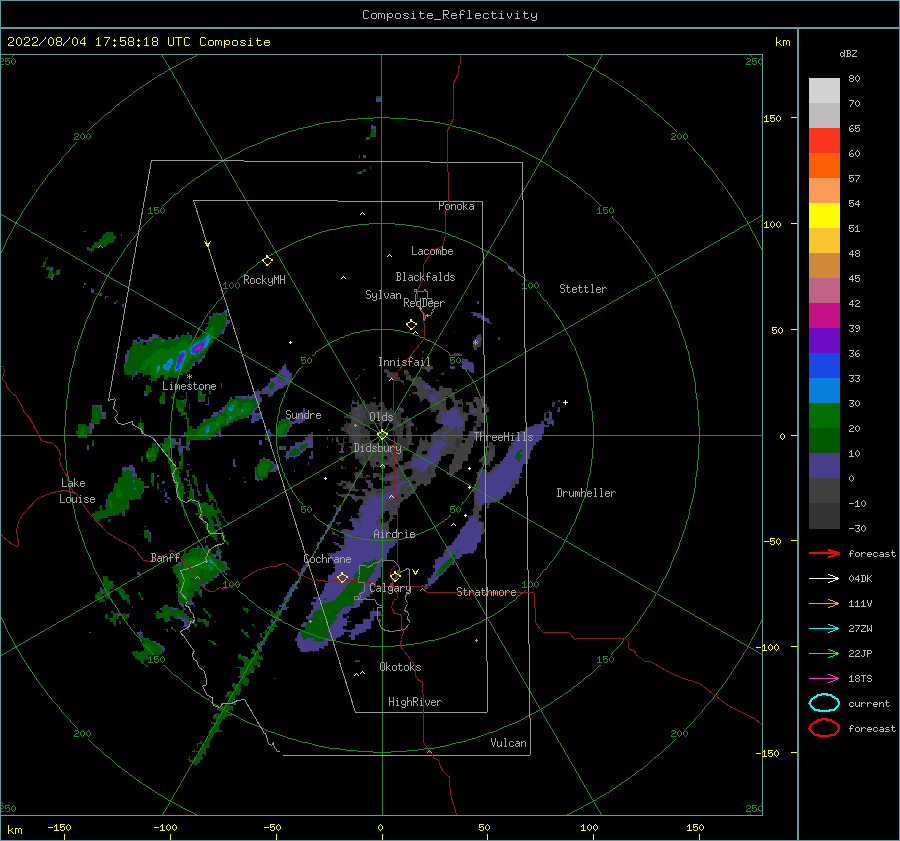Image resolution: width=900 pixels, height=841 pixels.
Task: Click the 36 dBZ purple color swatch
Action: [x=824, y=340]
